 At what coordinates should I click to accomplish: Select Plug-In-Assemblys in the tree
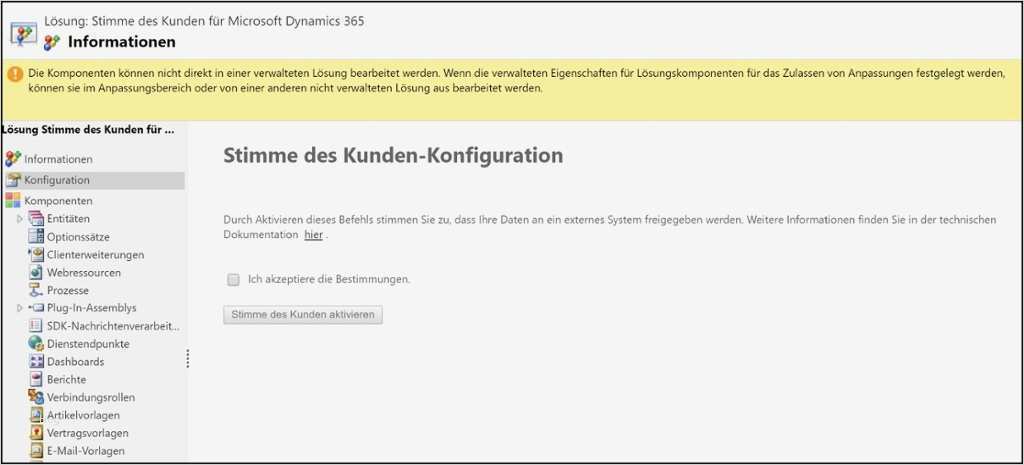click(x=91, y=308)
